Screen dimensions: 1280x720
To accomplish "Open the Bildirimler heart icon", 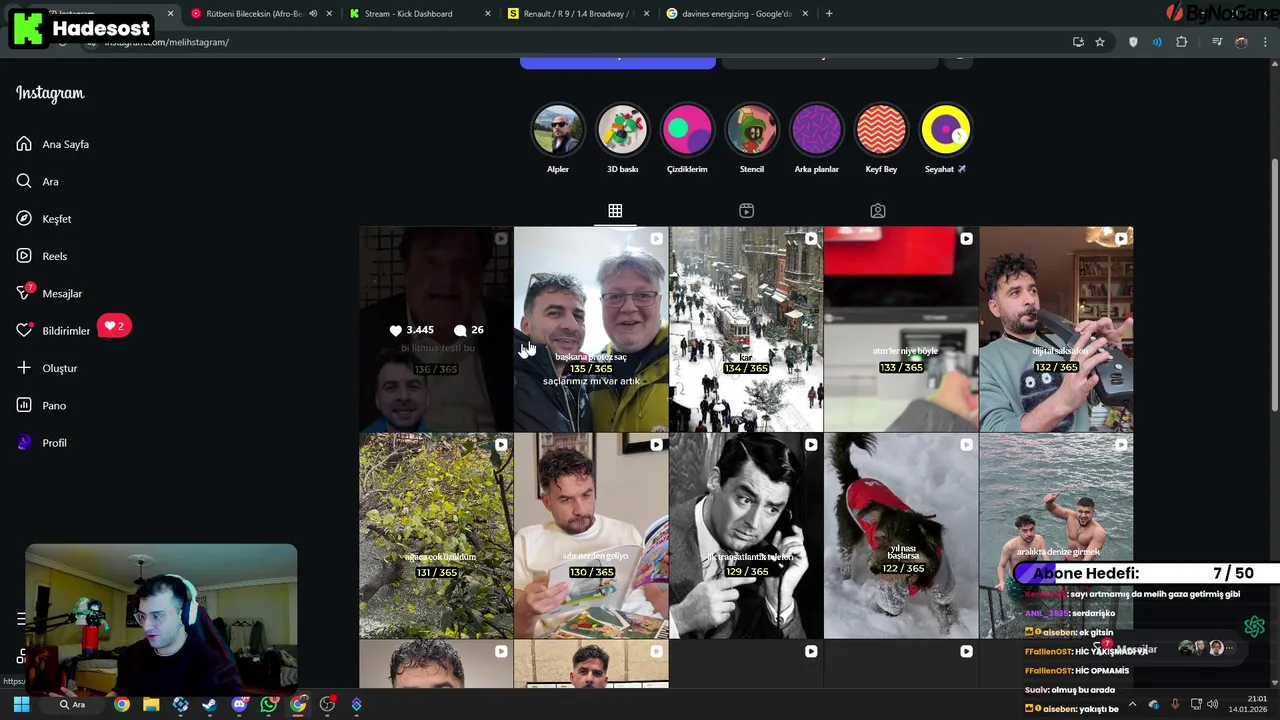I will tap(24, 331).
